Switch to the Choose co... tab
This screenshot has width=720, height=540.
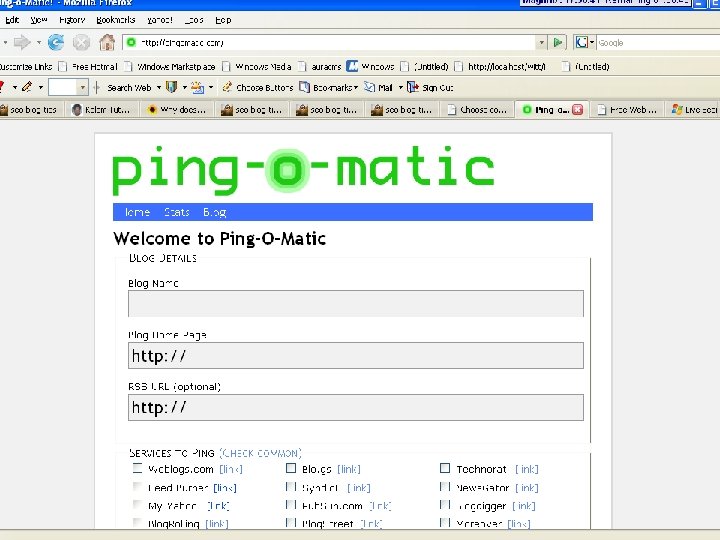pyautogui.click(x=477, y=110)
